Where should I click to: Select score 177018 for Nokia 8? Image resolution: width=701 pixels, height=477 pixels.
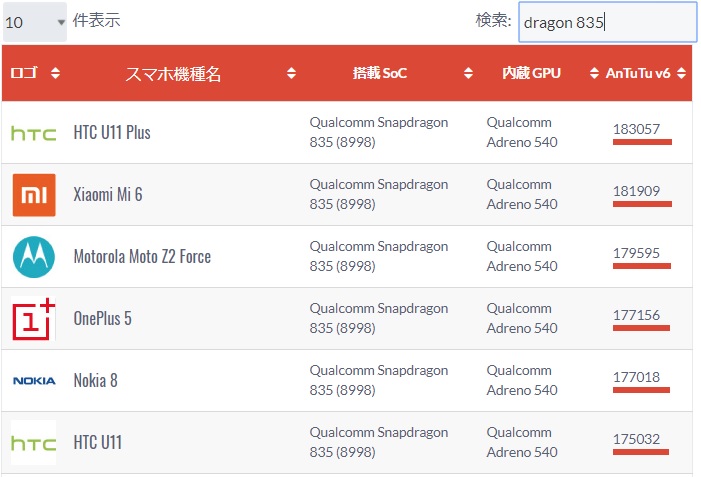[636, 377]
